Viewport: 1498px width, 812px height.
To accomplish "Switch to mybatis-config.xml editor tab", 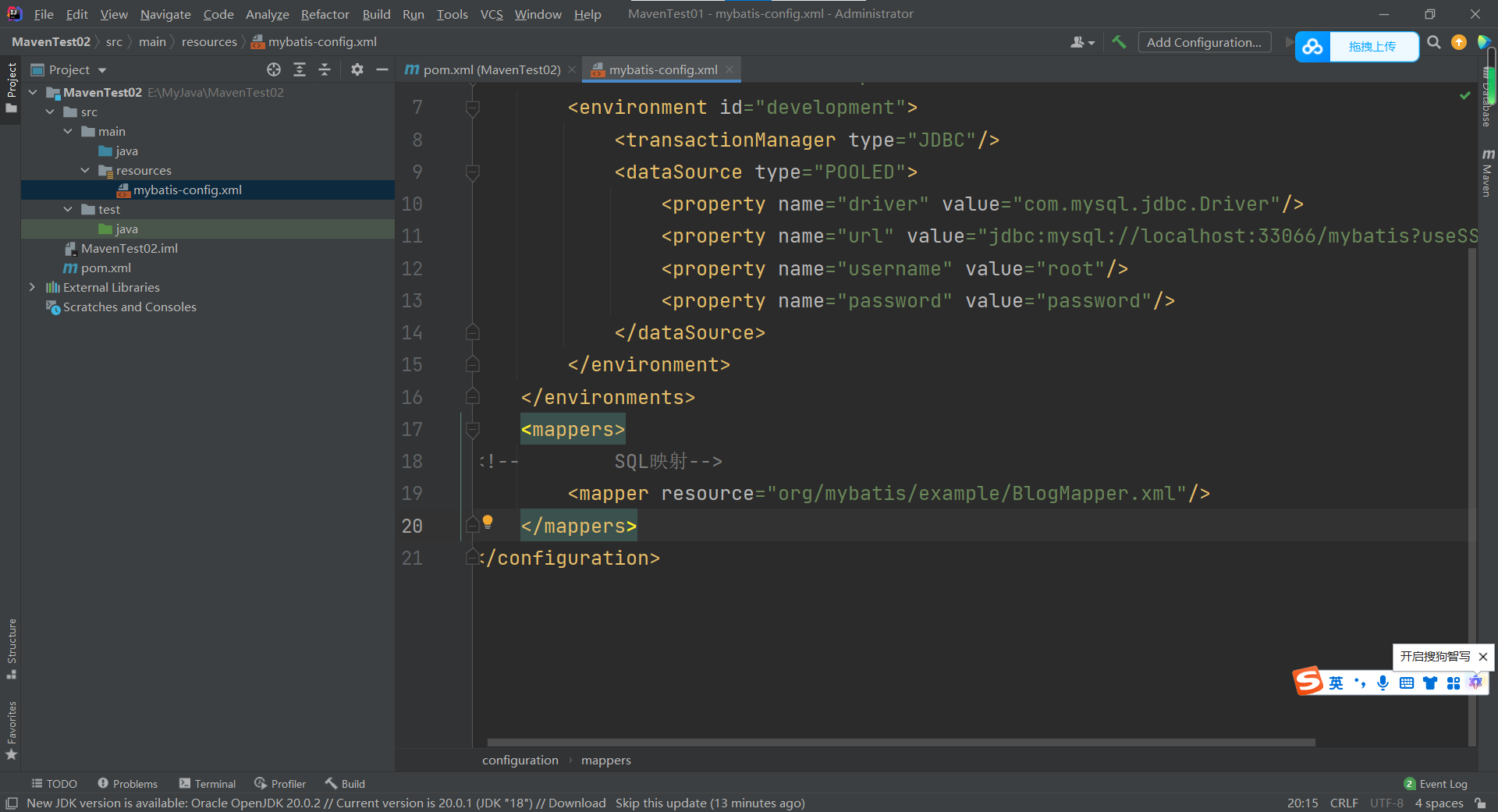I will (x=663, y=69).
